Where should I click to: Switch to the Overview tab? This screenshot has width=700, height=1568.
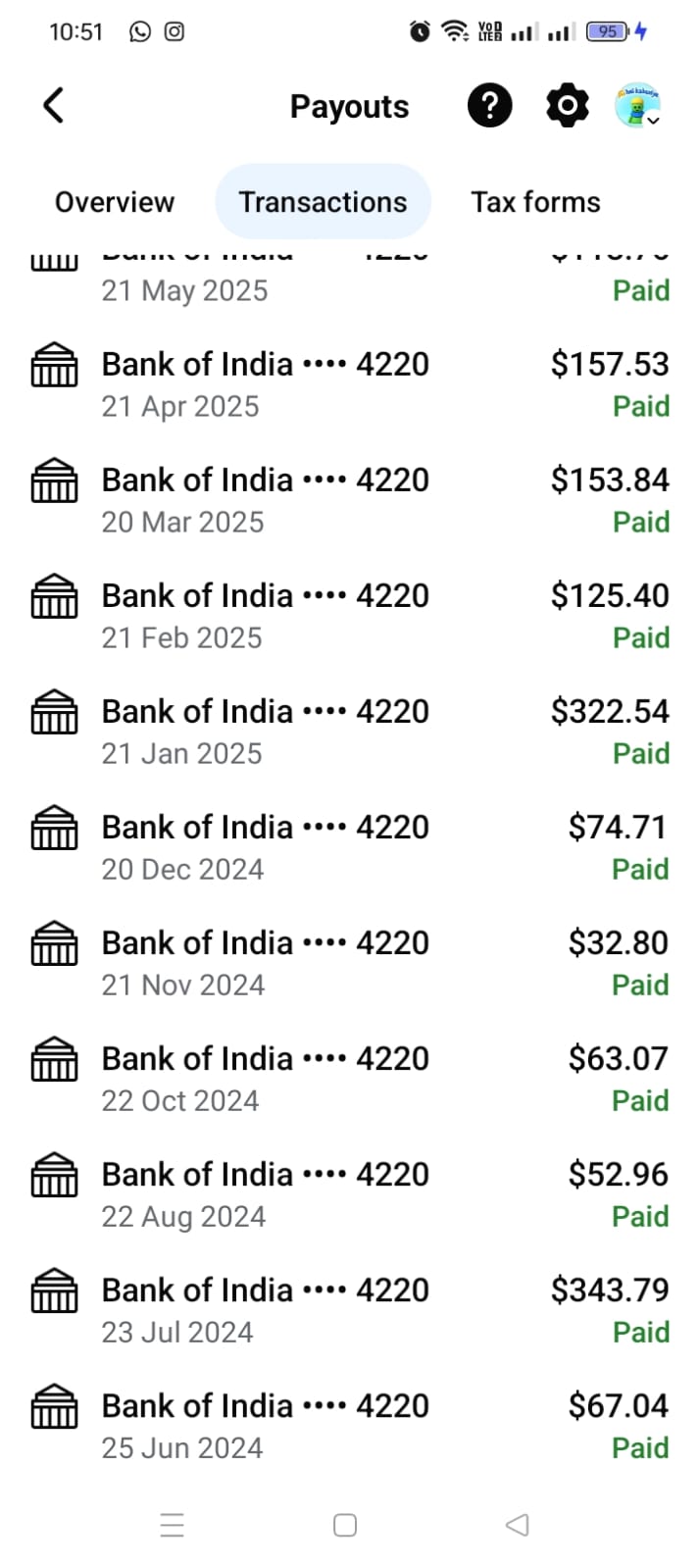click(115, 202)
